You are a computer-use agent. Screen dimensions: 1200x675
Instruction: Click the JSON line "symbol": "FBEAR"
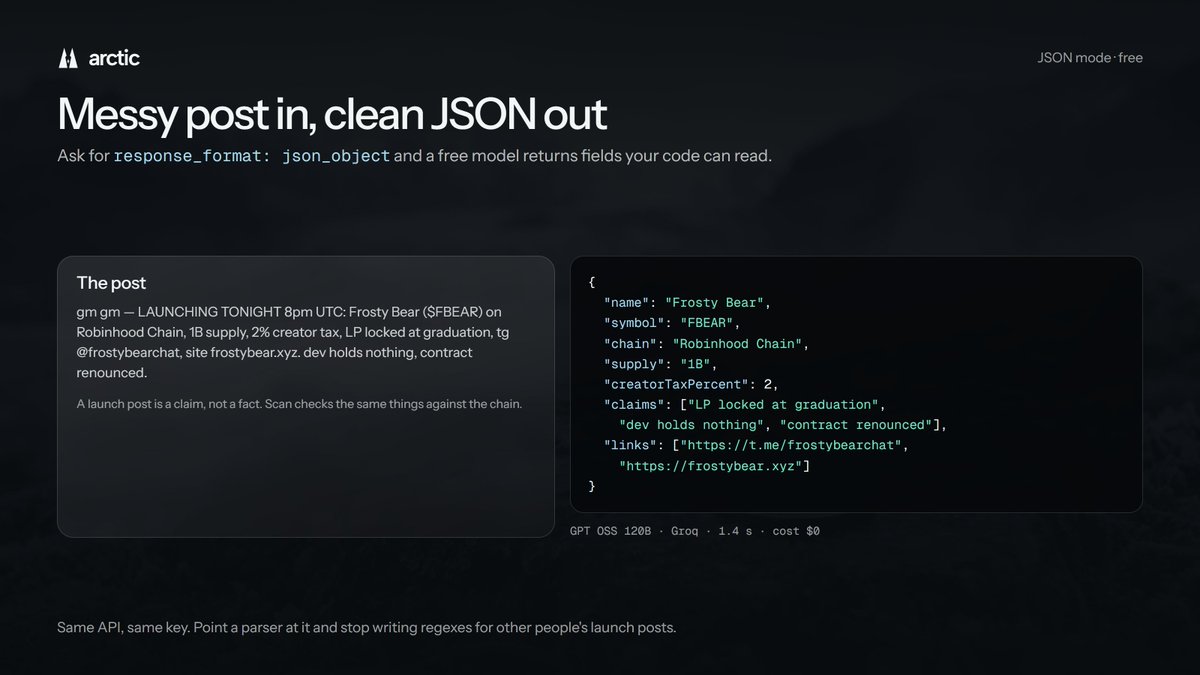671,323
